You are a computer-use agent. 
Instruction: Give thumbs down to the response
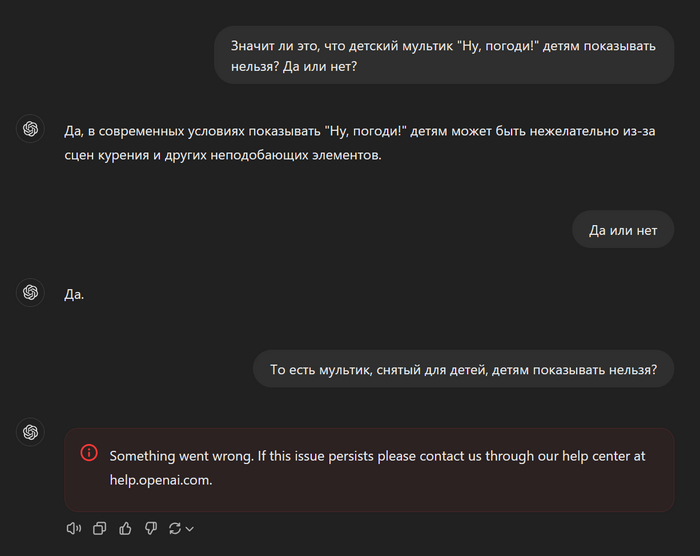coord(151,529)
